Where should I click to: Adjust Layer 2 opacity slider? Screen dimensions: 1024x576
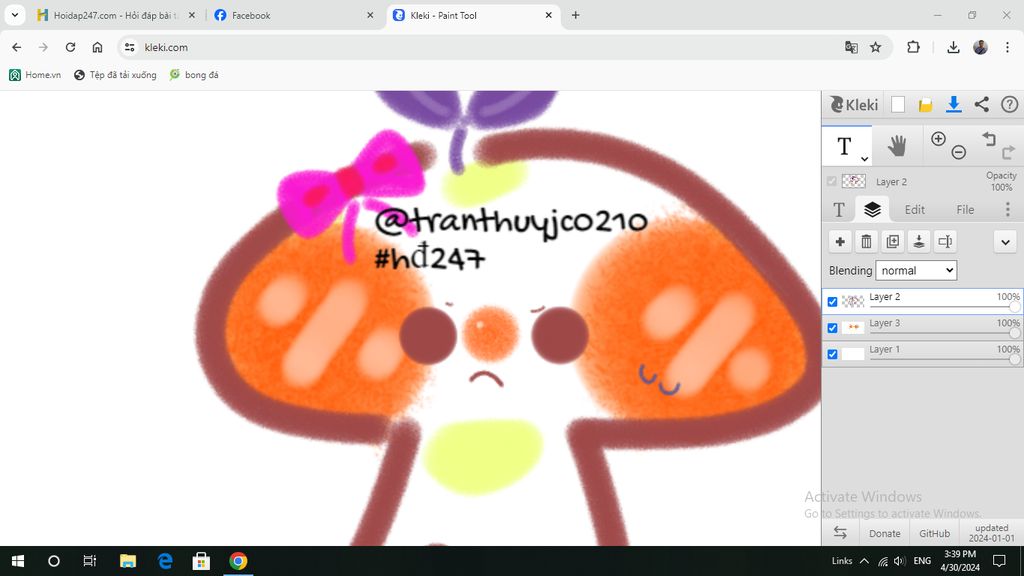(x=944, y=306)
